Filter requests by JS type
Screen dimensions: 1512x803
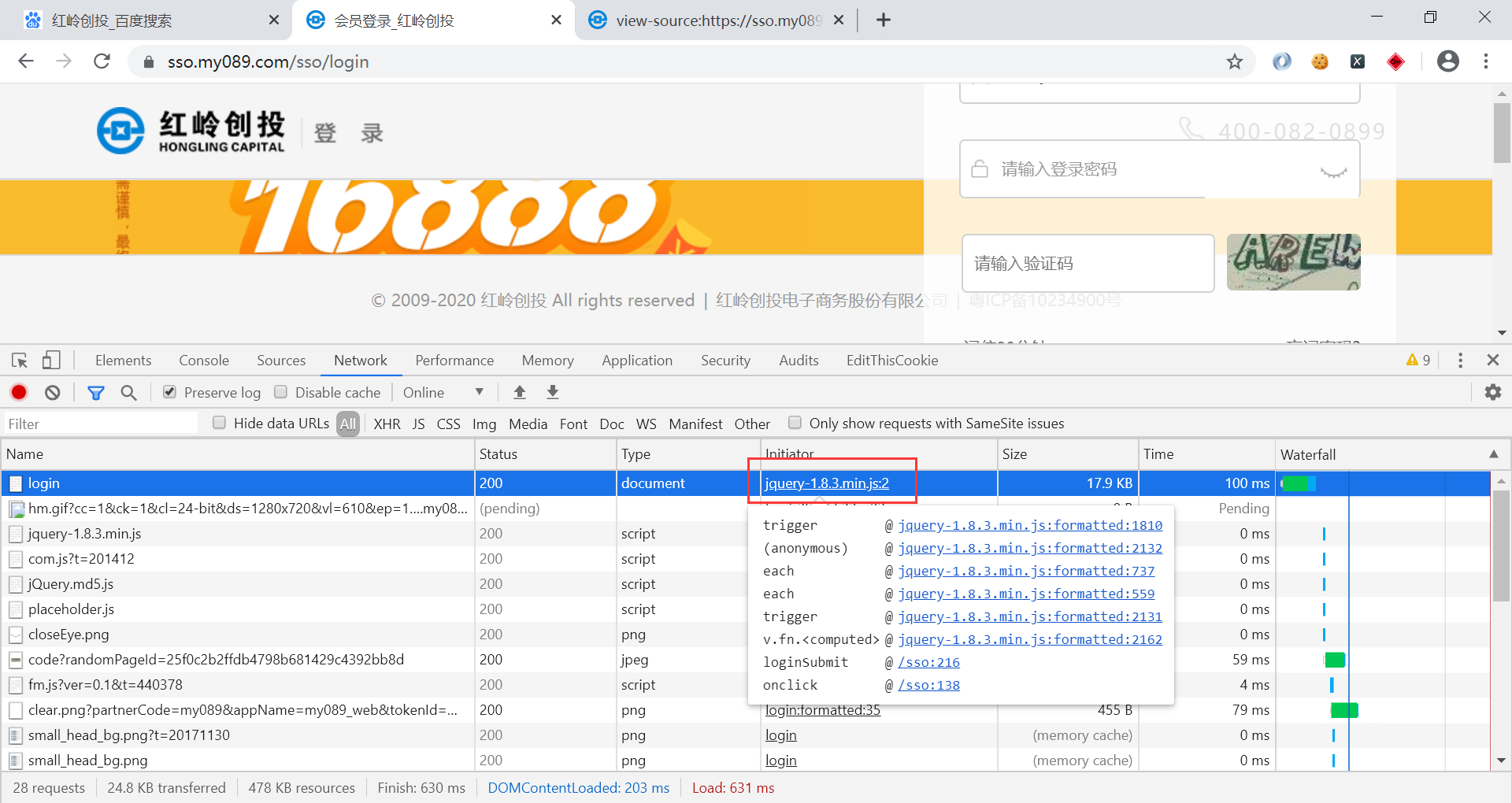pos(418,424)
